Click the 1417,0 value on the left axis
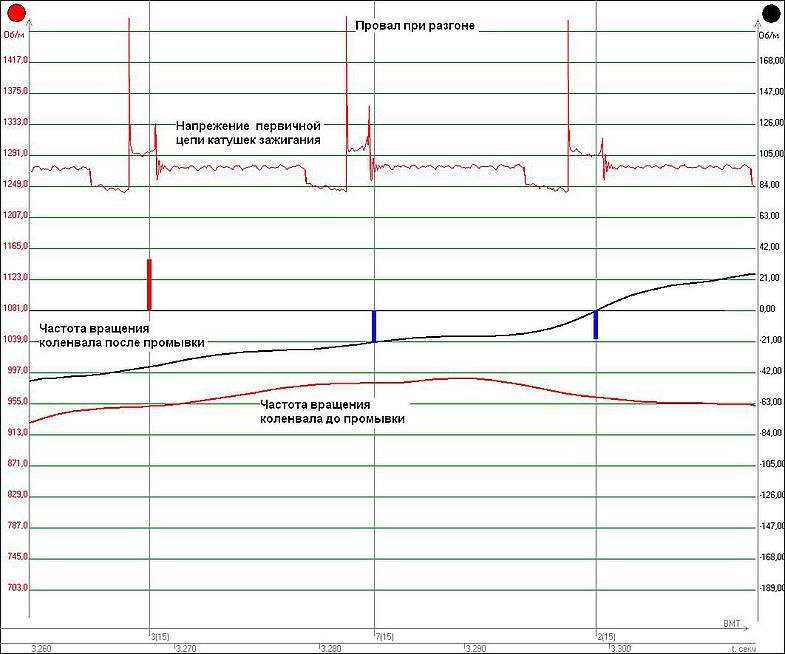Image resolution: width=785 pixels, height=654 pixels. [16, 60]
